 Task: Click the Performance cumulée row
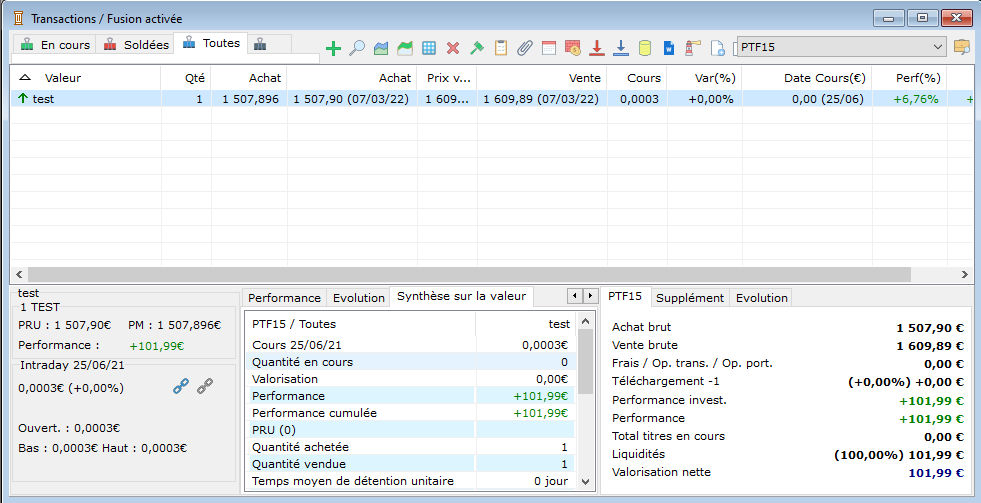coord(410,413)
